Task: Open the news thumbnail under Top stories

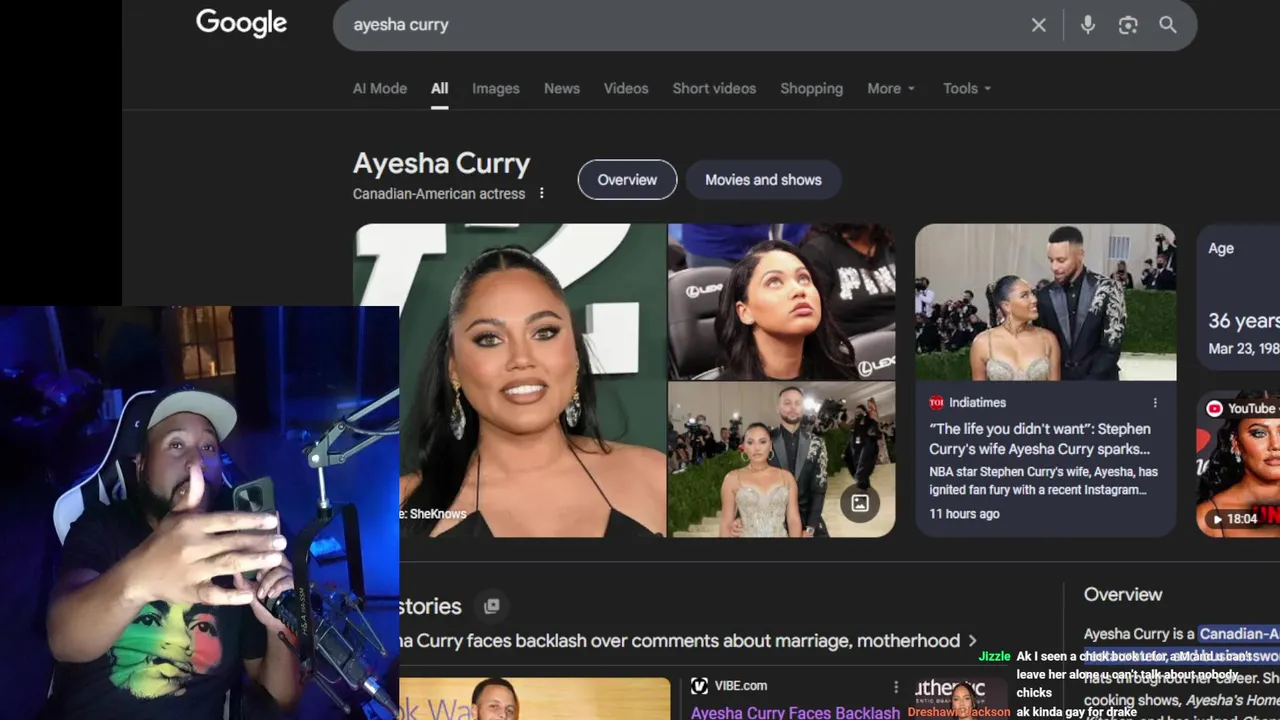Action: coord(535,699)
